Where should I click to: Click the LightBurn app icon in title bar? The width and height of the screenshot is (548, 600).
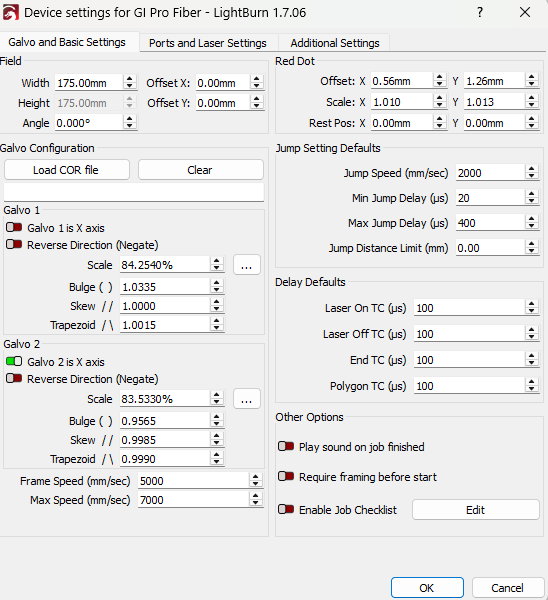(x=10, y=12)
